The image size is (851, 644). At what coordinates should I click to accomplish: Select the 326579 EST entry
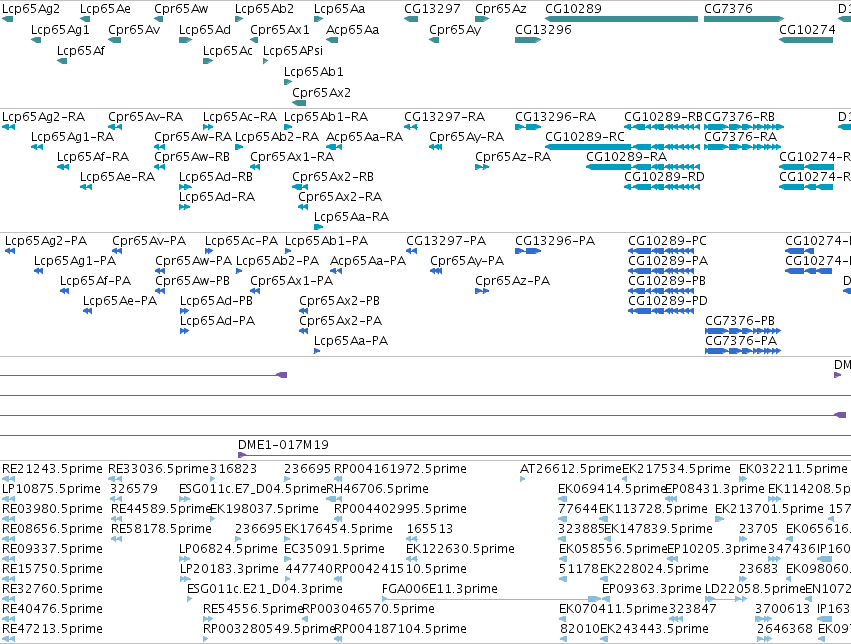pyautogui.click(x=134, y=489)
